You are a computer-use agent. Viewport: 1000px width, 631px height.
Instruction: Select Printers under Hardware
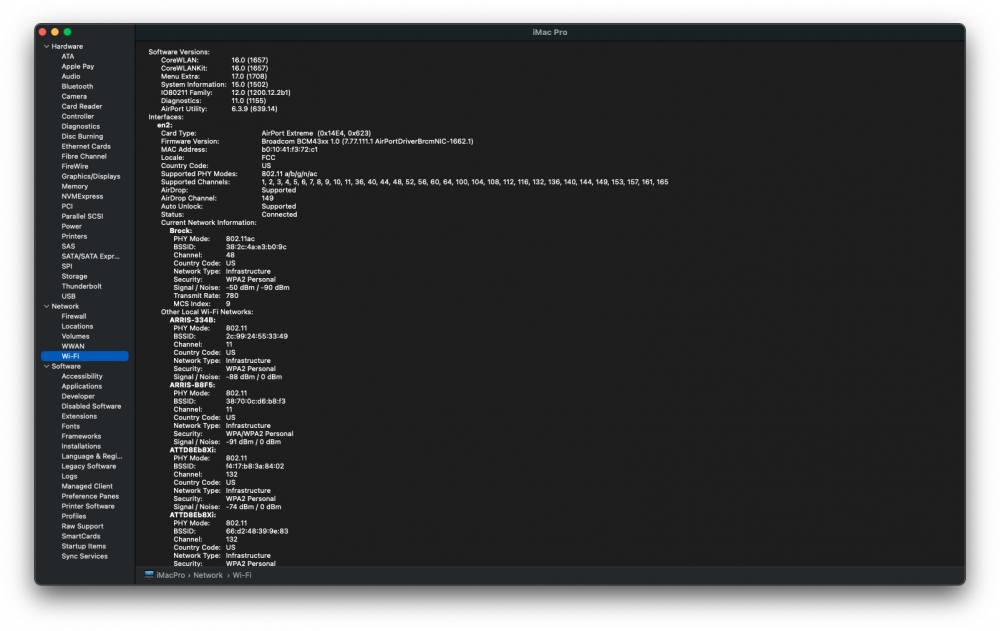pyautogui.click(x=74, y=236)
